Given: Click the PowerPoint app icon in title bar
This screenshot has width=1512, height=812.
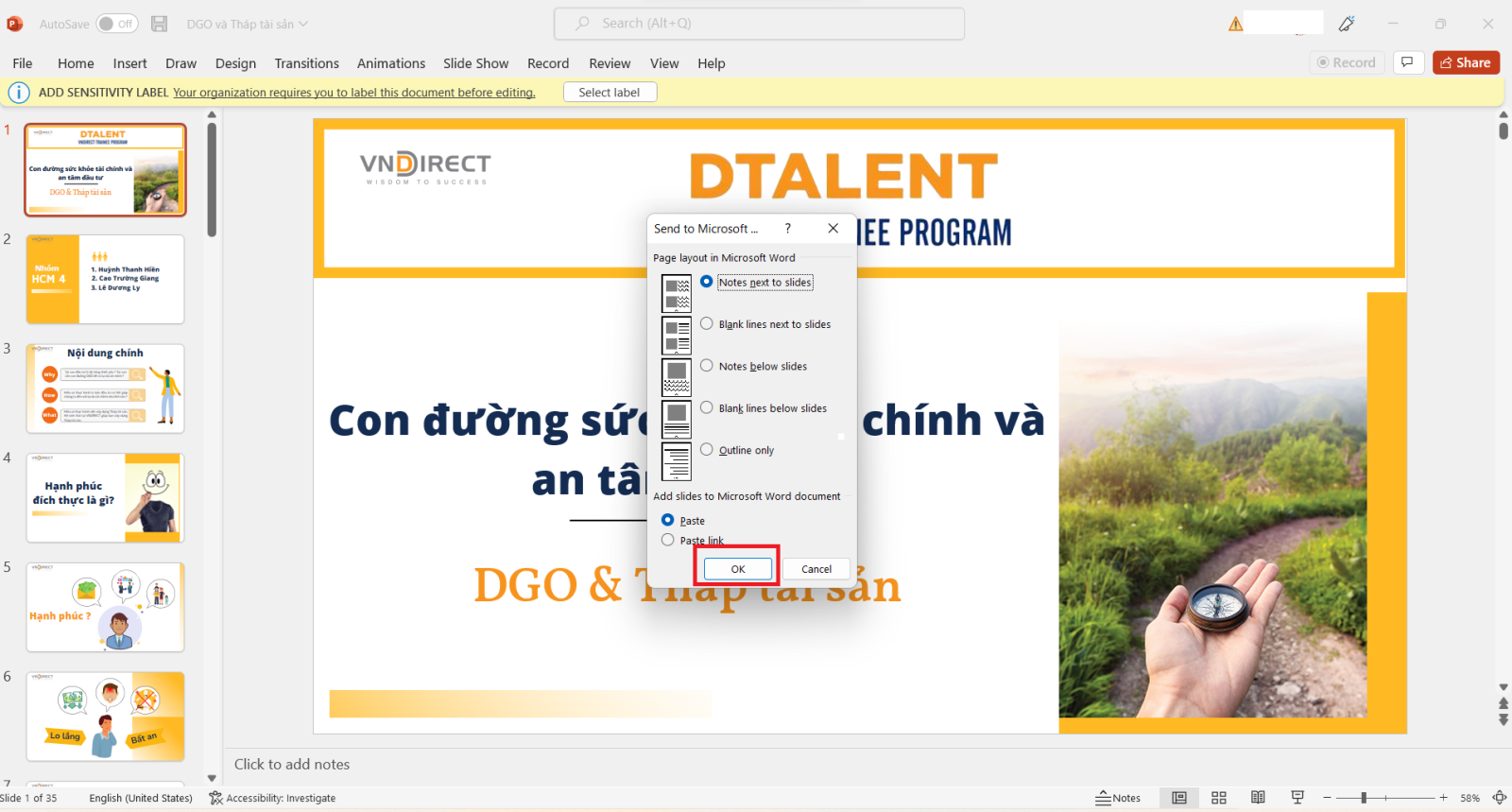Looking at the screenshot, I should click(x=15, y=24).
